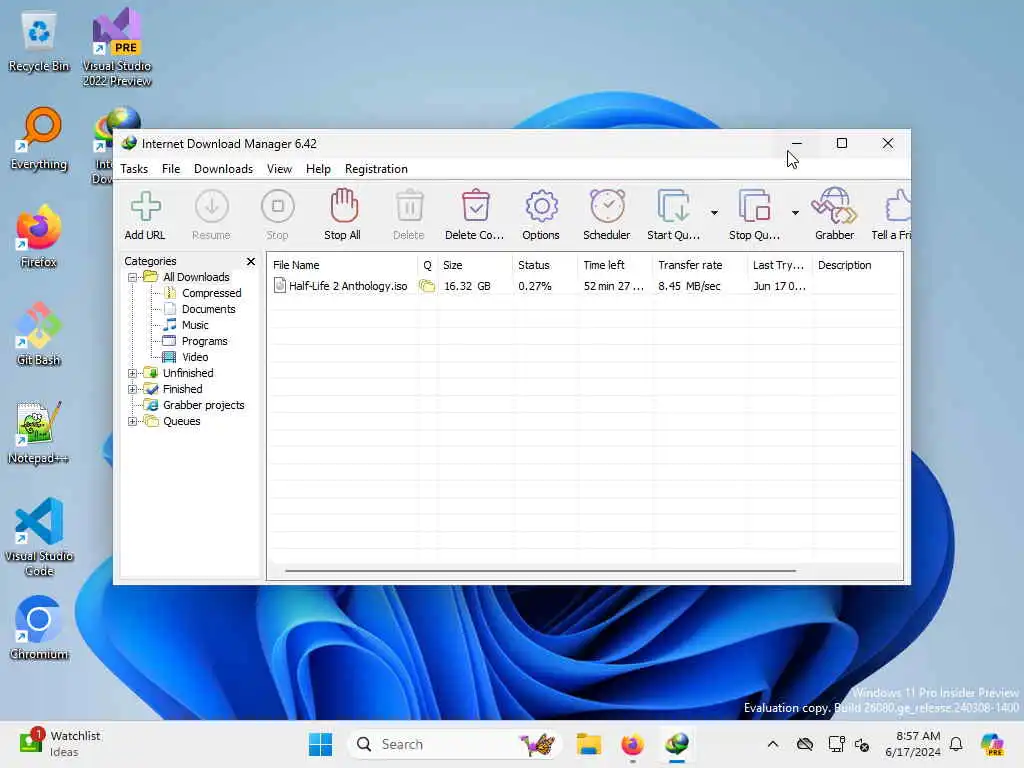This screenshot has width=1024, height=768.
Task: Open Stop Queue dropdown arrow
Action: coord(795,213)
